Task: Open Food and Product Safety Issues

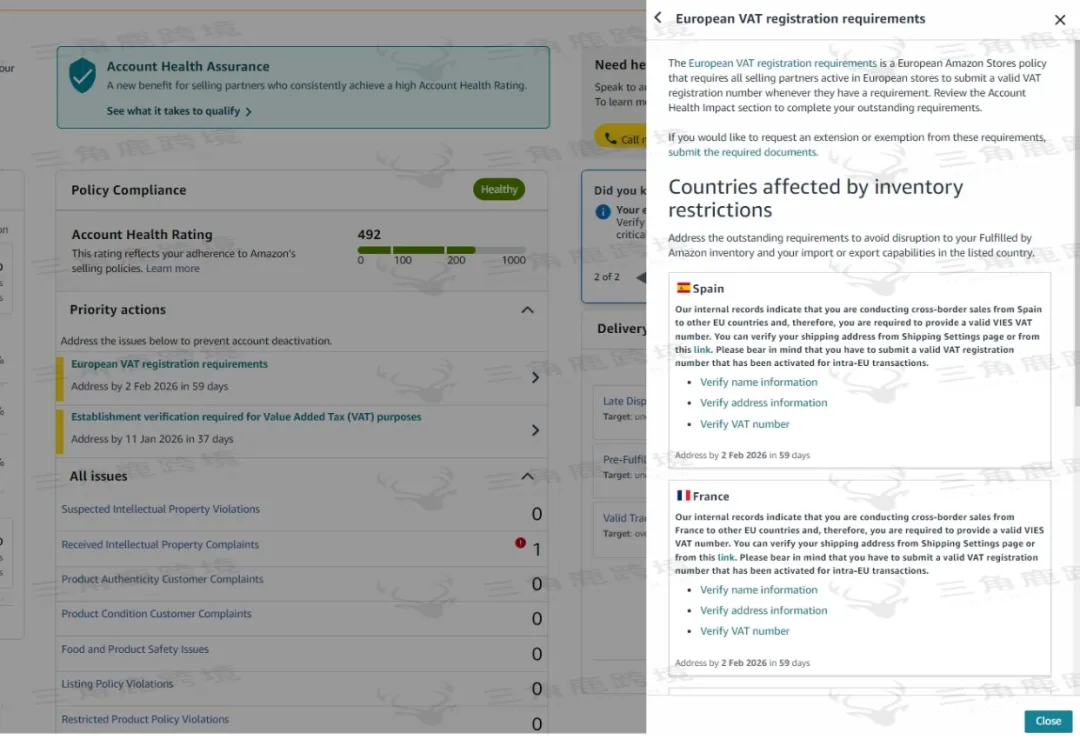Action: pos(135,649)
